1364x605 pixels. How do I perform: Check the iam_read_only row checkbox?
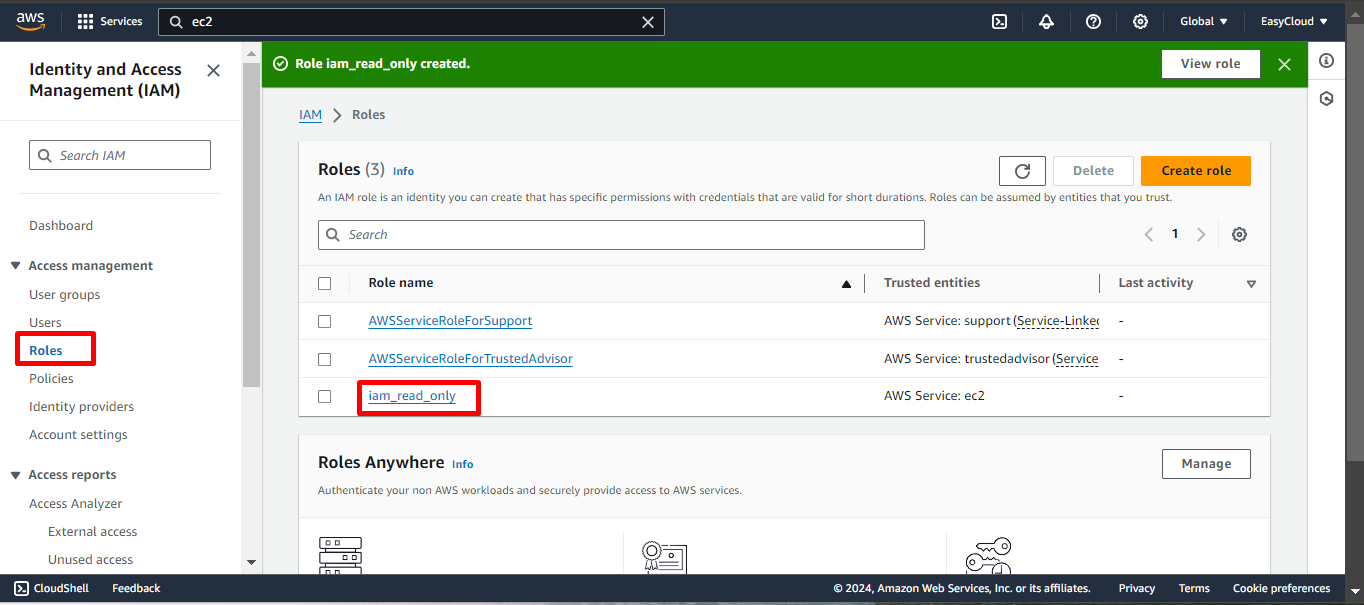tap(324, 396)
